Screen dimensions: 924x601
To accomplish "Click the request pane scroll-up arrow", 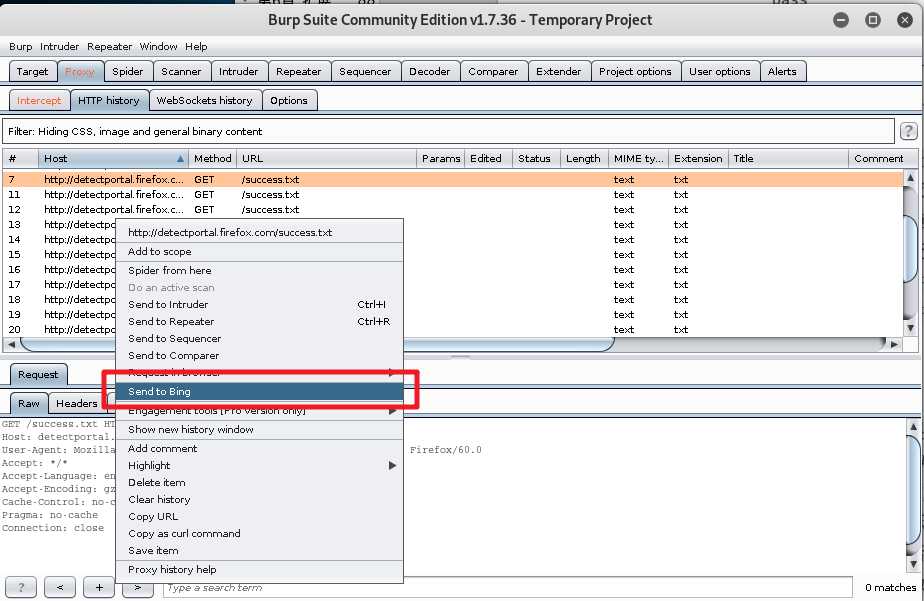I will point(913,426).
